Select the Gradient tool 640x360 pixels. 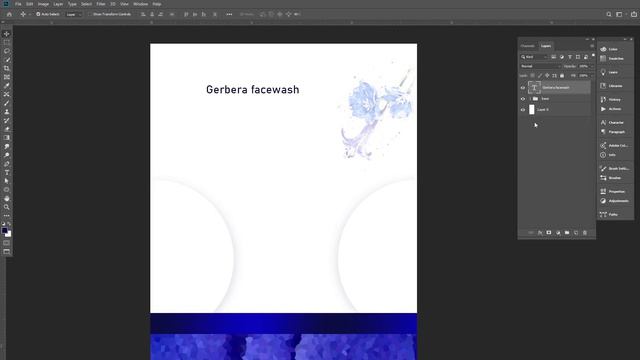point(7,138)
